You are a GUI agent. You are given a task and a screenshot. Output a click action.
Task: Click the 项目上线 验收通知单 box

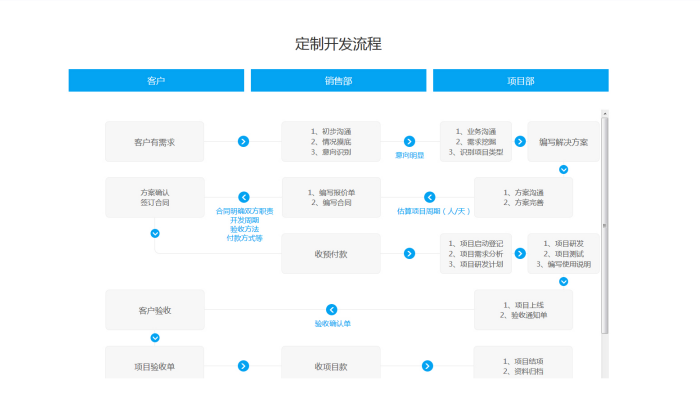tap(523, 310)
